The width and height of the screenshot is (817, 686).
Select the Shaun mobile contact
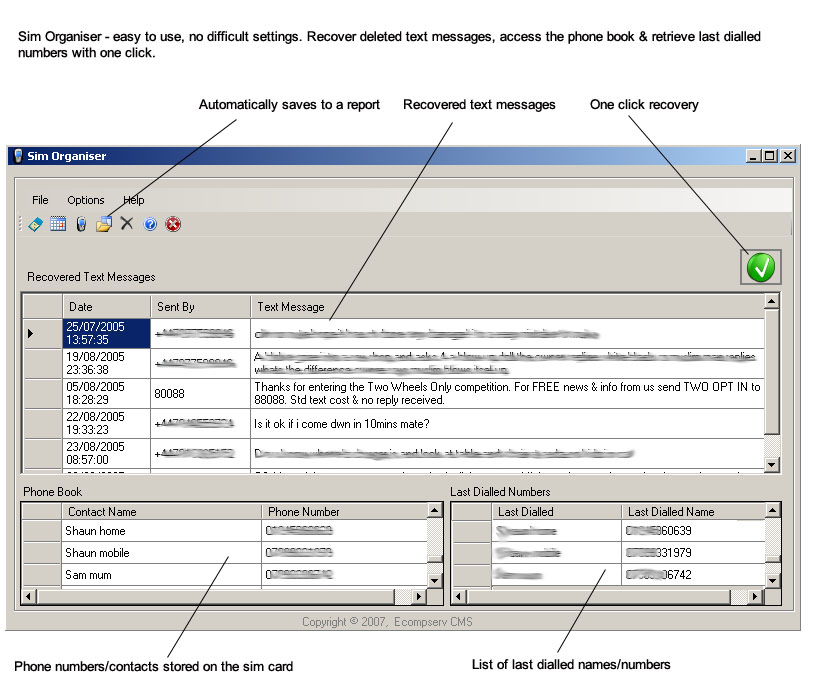(162, 553)
